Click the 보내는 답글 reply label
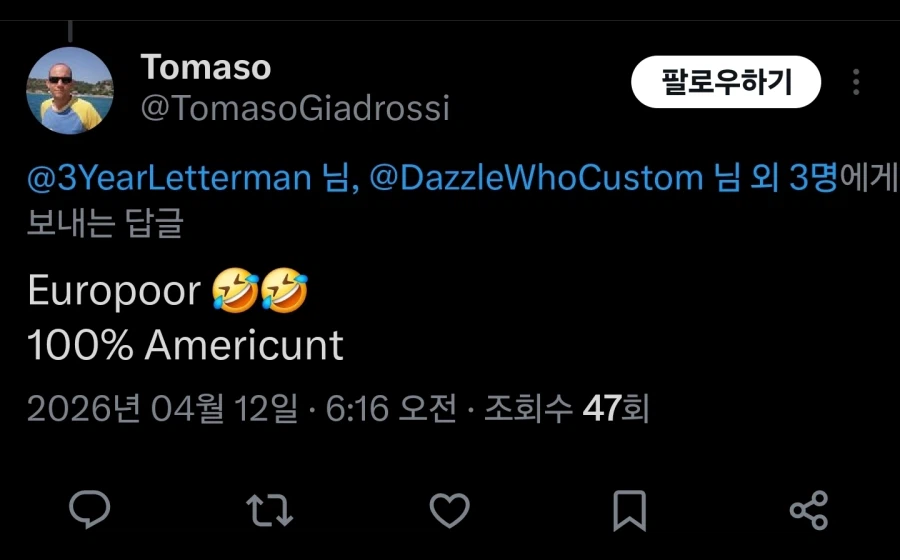 click(105, 222)
